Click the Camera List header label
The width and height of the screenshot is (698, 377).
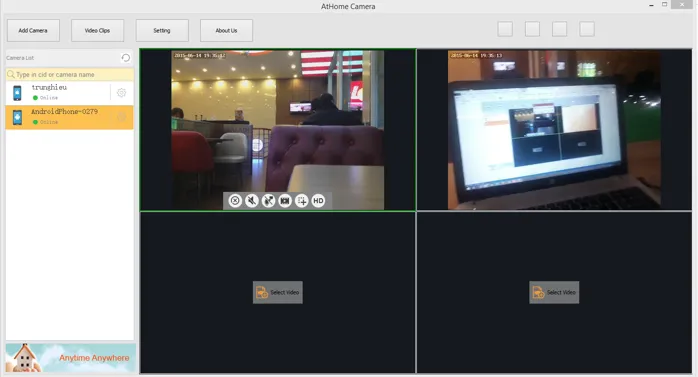(x=20, y=58)
